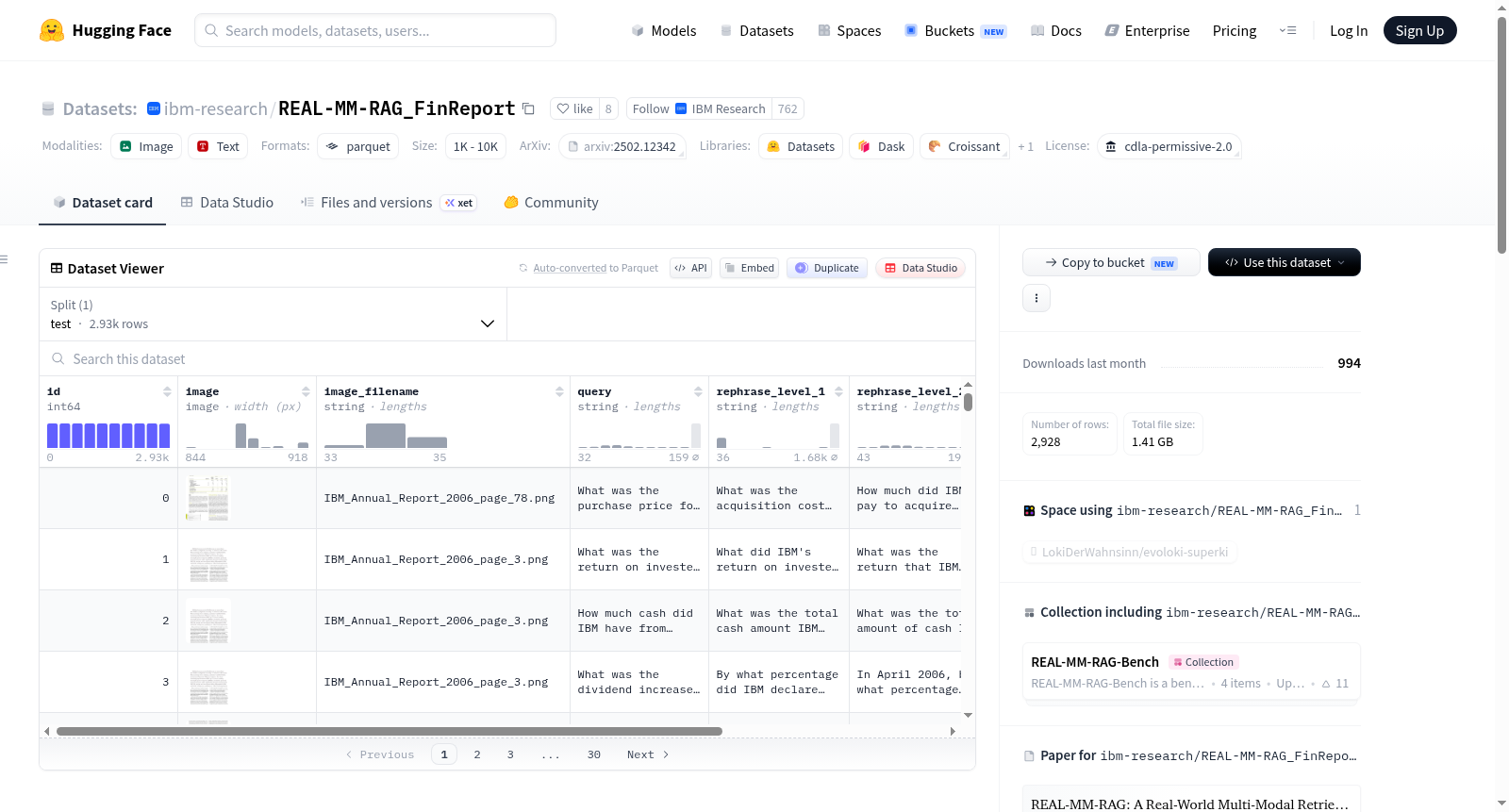Viewport: 1509px width, 812px height.
Task: Open the Community tab
Action: pyautogui.click(x=551, y=202)
